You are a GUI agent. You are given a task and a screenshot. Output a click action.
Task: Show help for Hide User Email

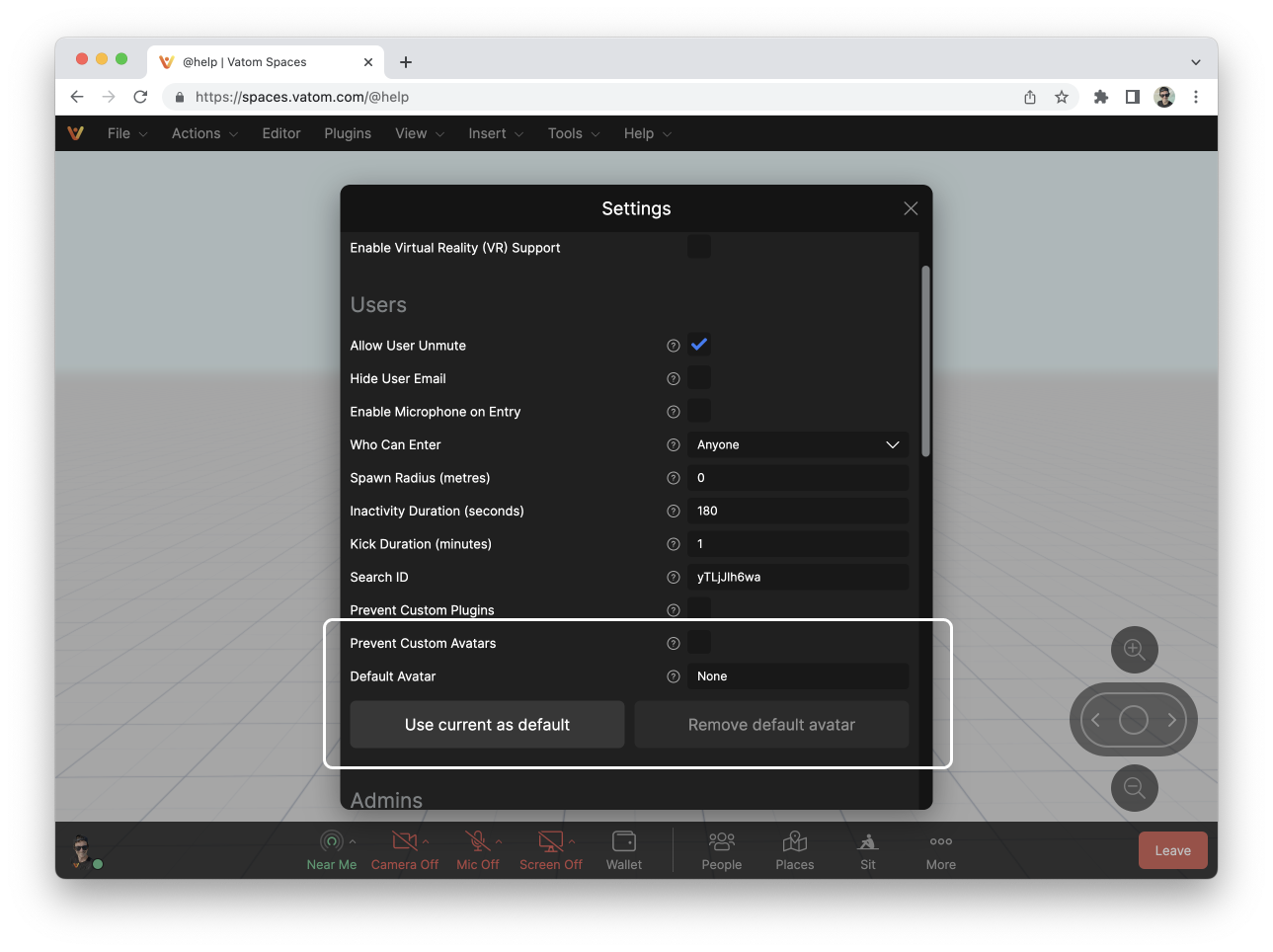coord(674,379)
